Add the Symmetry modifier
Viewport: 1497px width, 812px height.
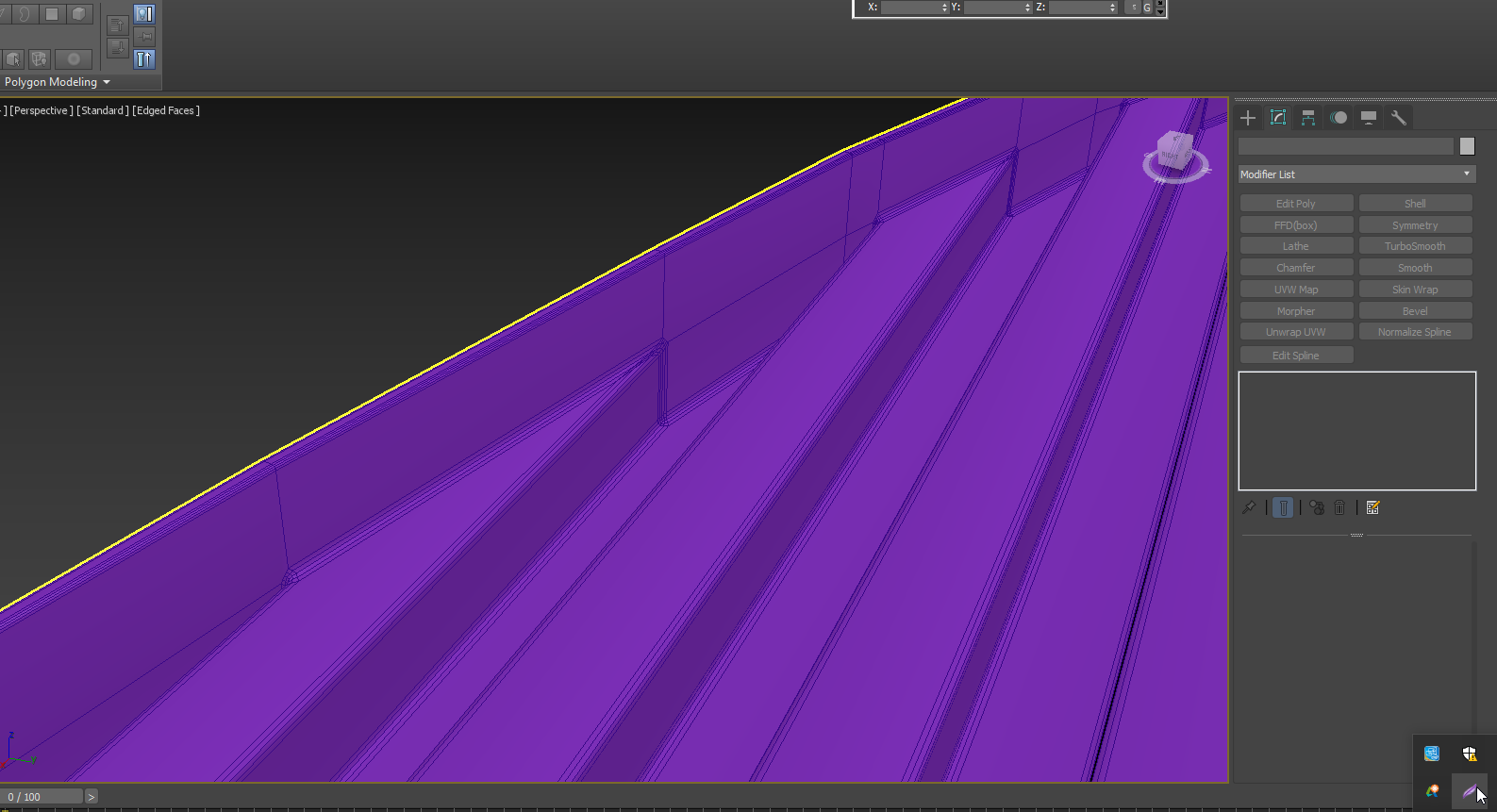click(1415, 225)
